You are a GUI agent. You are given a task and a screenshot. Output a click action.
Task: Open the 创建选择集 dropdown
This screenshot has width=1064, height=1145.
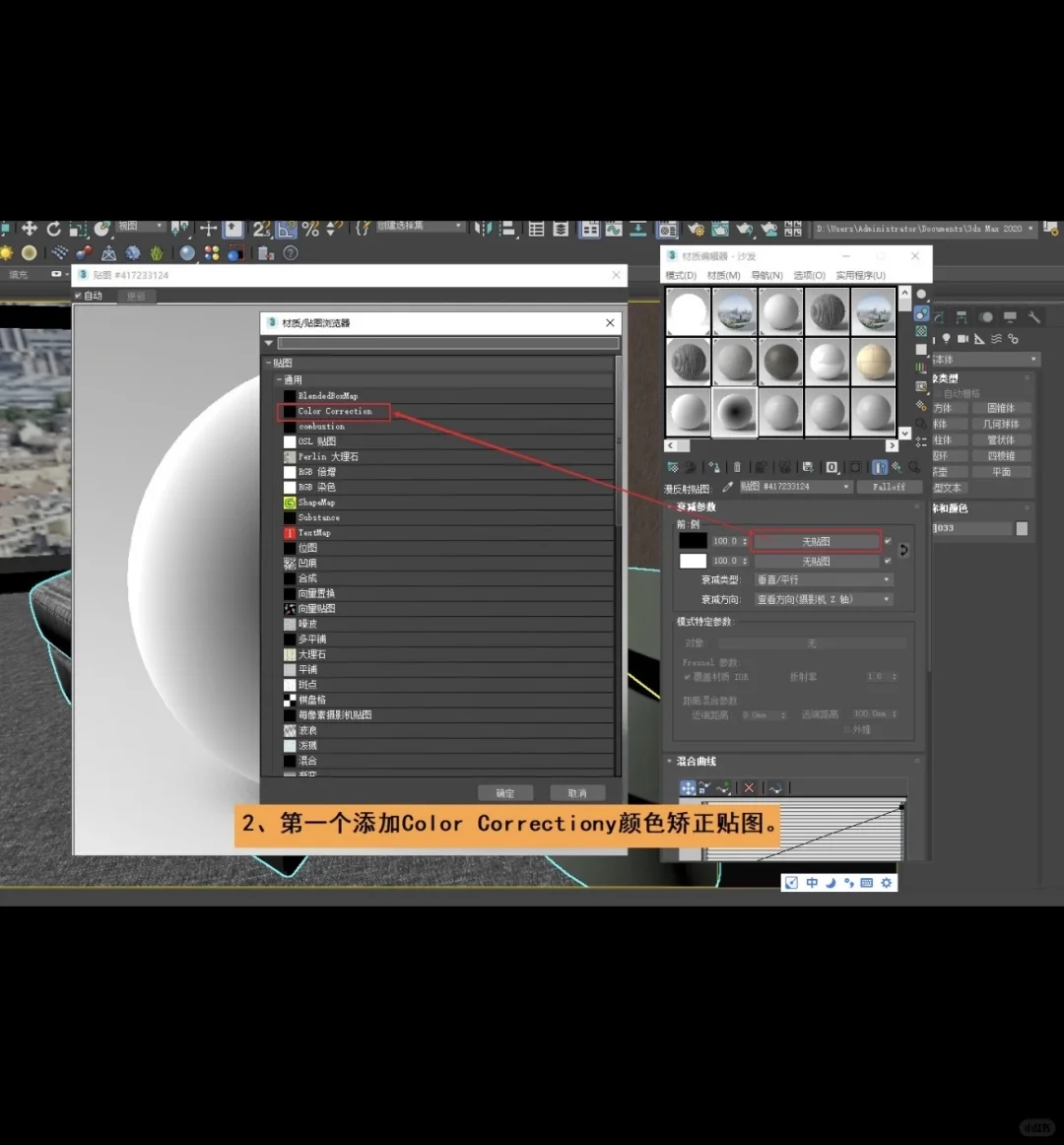click(420, 227)
